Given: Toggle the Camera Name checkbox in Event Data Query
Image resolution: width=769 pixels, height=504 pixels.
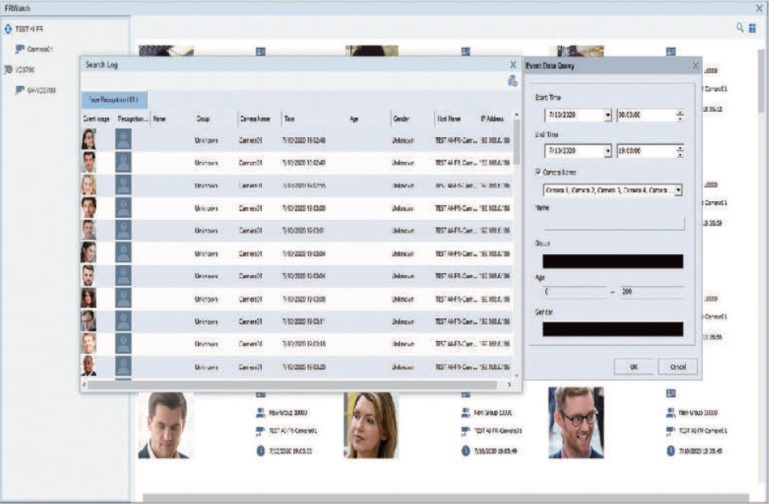Looking at the screenshot, I should pos(538,172).
